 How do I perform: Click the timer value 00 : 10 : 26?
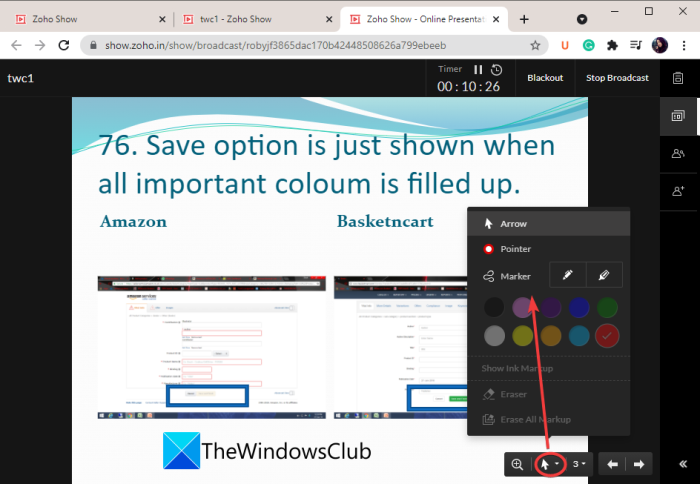[x=468, y=87]
